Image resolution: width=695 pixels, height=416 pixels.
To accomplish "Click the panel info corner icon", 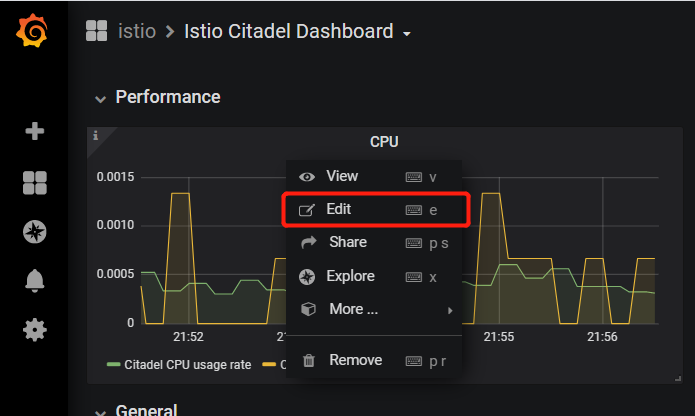I will point(96,136).
